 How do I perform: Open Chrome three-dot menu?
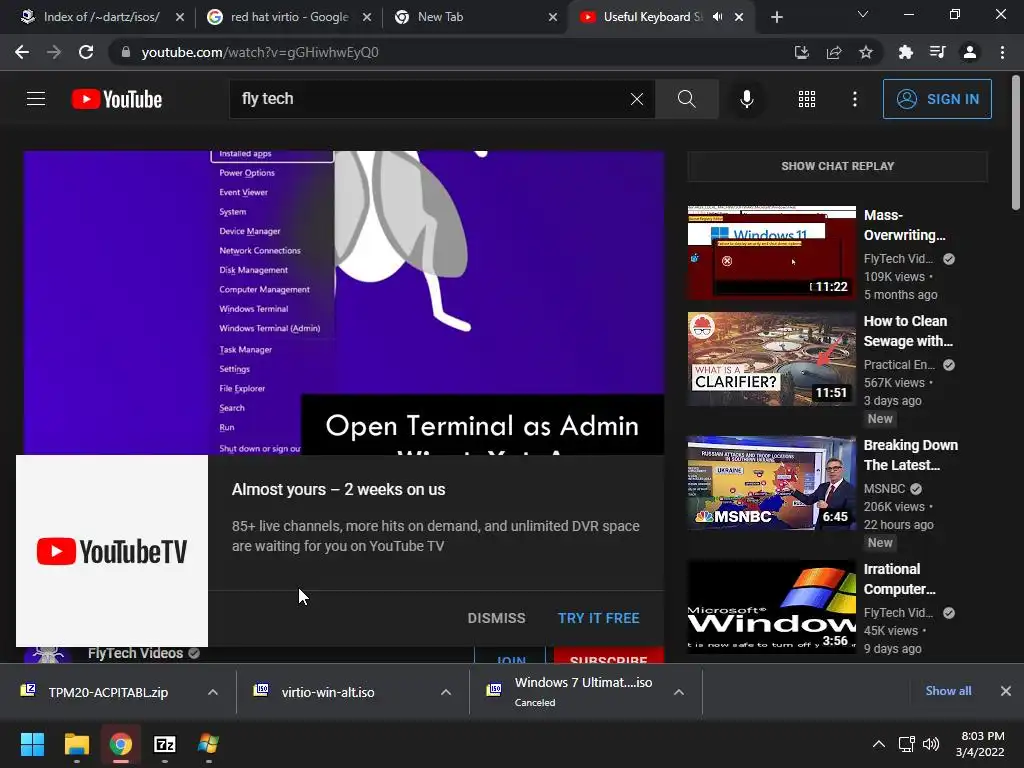coord(1002,52)
